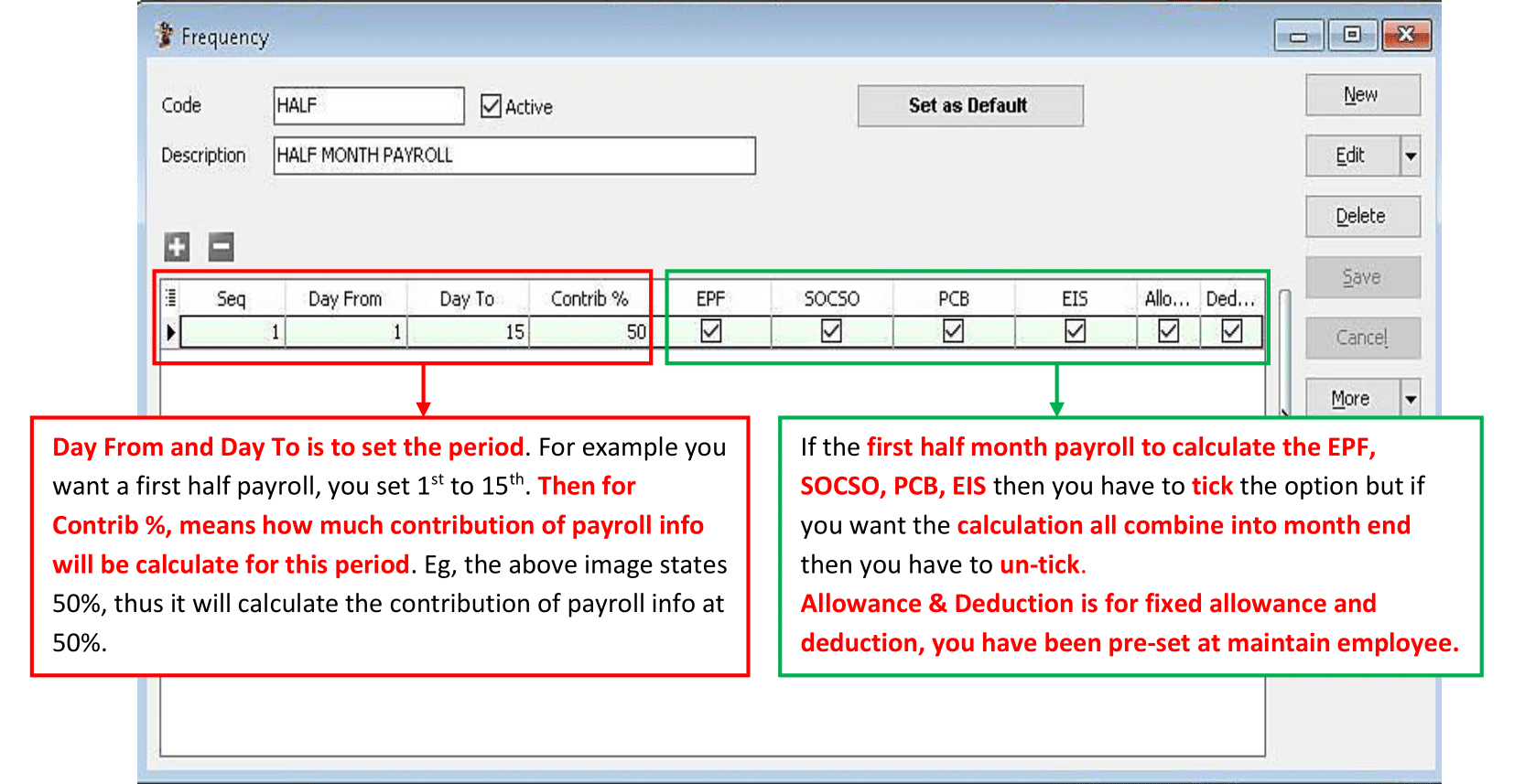Click the New button
This screenshot has height=784, width=1514.
[1362, 95]
